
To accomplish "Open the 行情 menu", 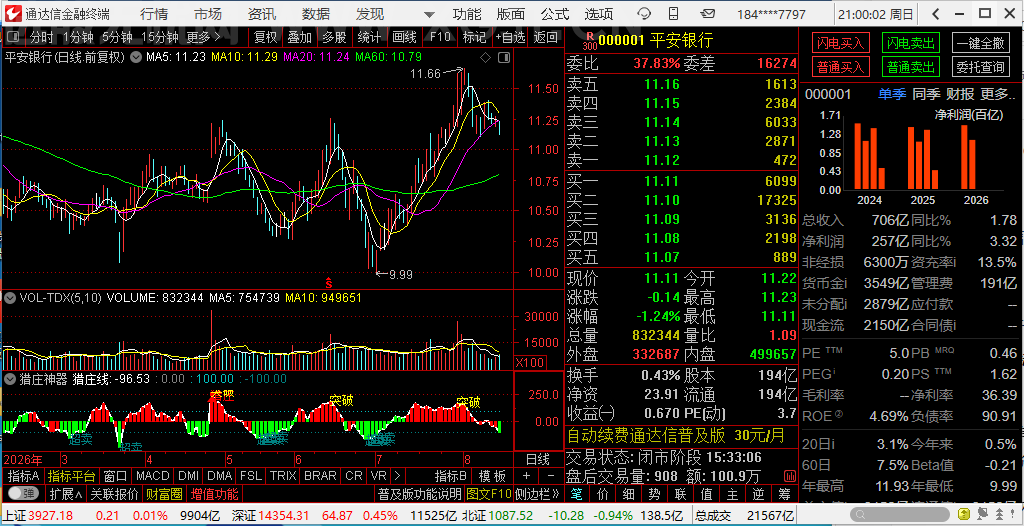I will tap(153, 14).
